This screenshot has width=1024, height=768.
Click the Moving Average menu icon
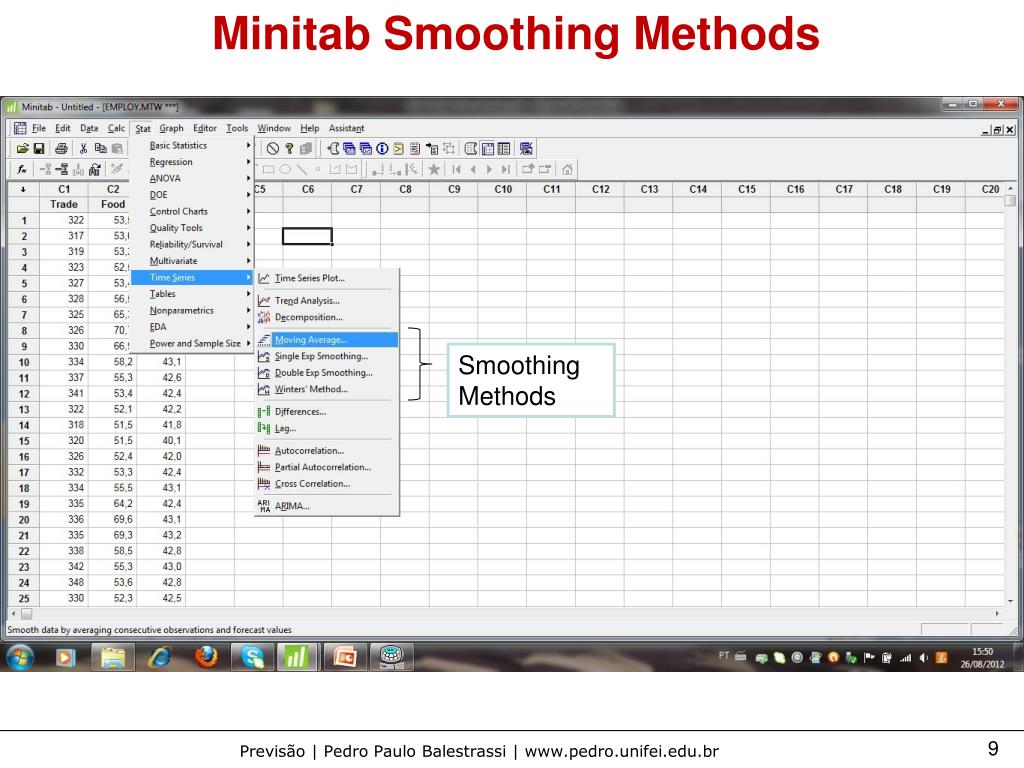click(x=263, y=340)
